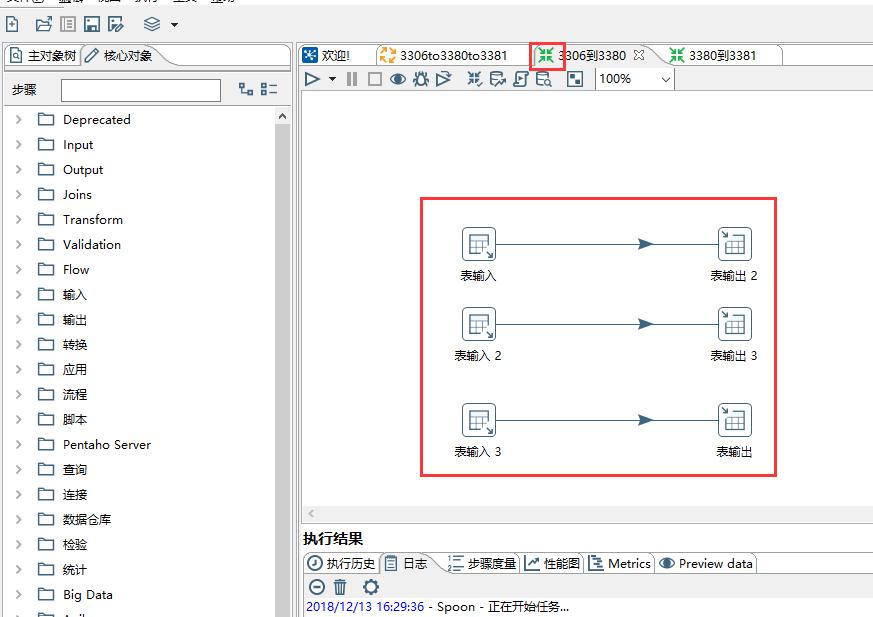Viewport: 873px width, 617px height.
Task: Clear the log with the trash icon
Action: point(340,587)
